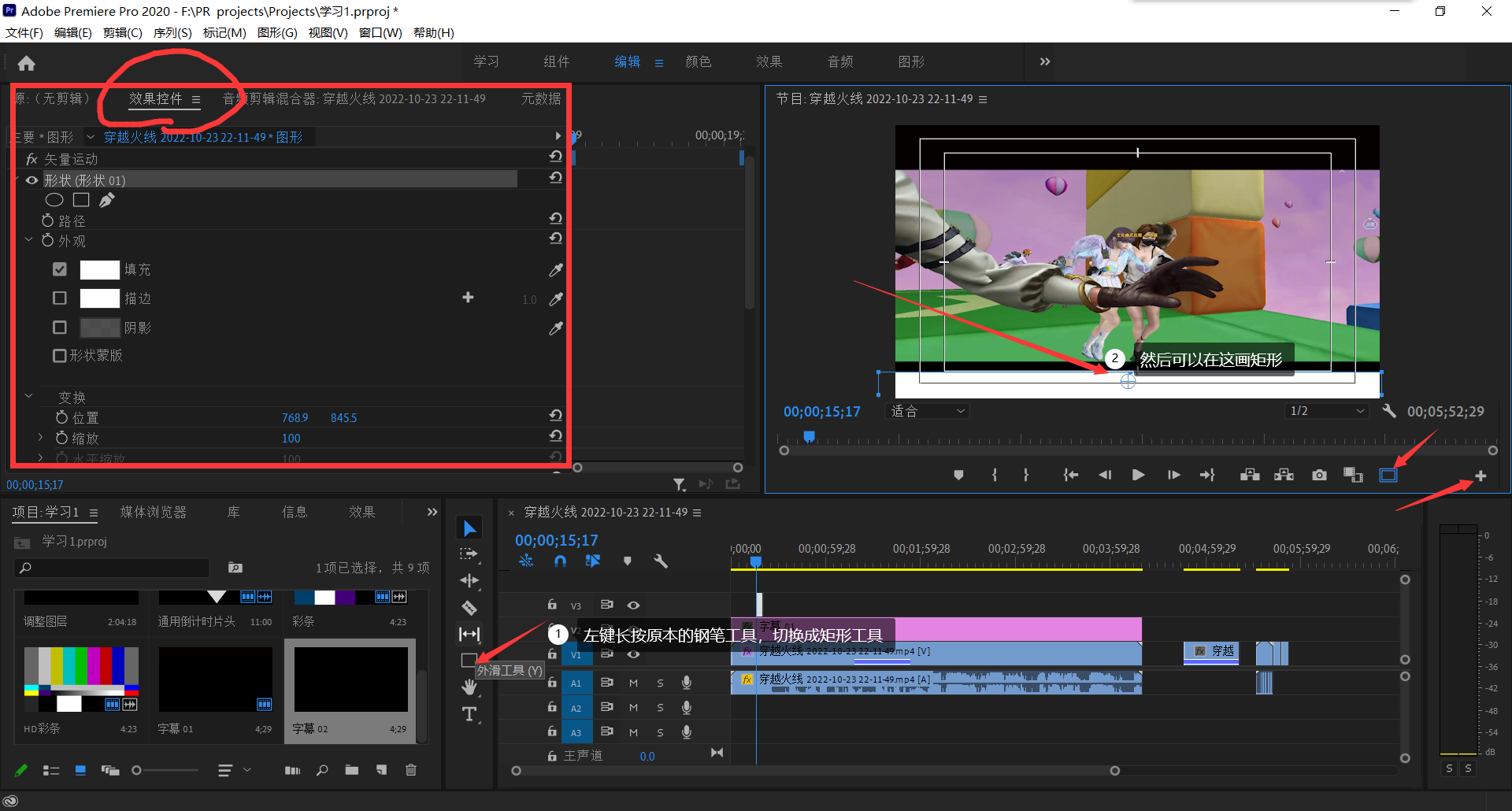
Task: Delete selected item with trash icon
Action: click(411, 770)
